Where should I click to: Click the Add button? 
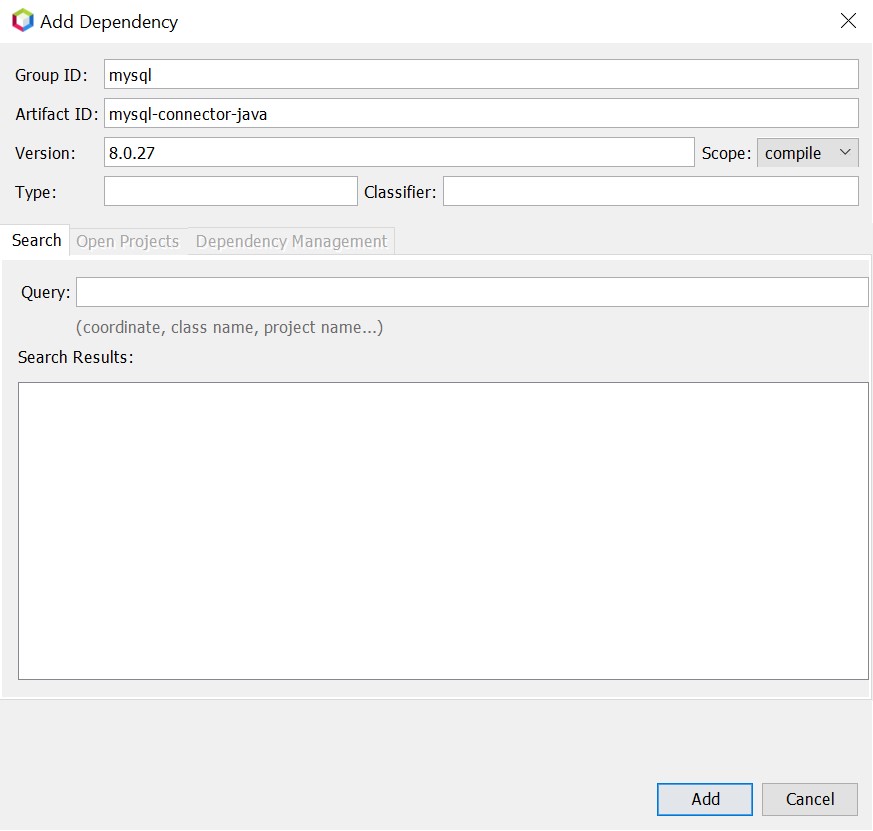[704, 799]
